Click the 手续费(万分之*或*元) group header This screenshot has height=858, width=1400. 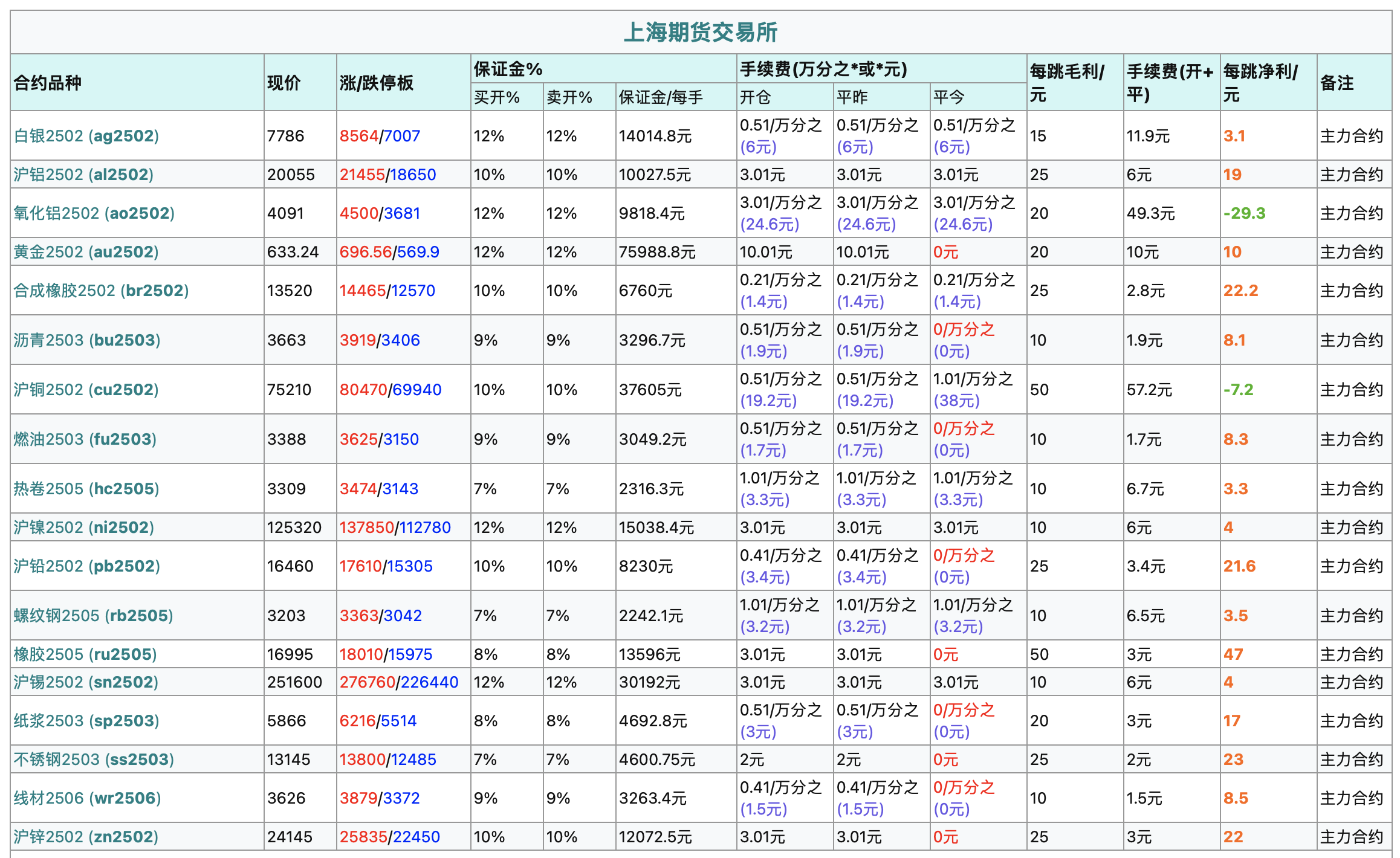point(823,69)
